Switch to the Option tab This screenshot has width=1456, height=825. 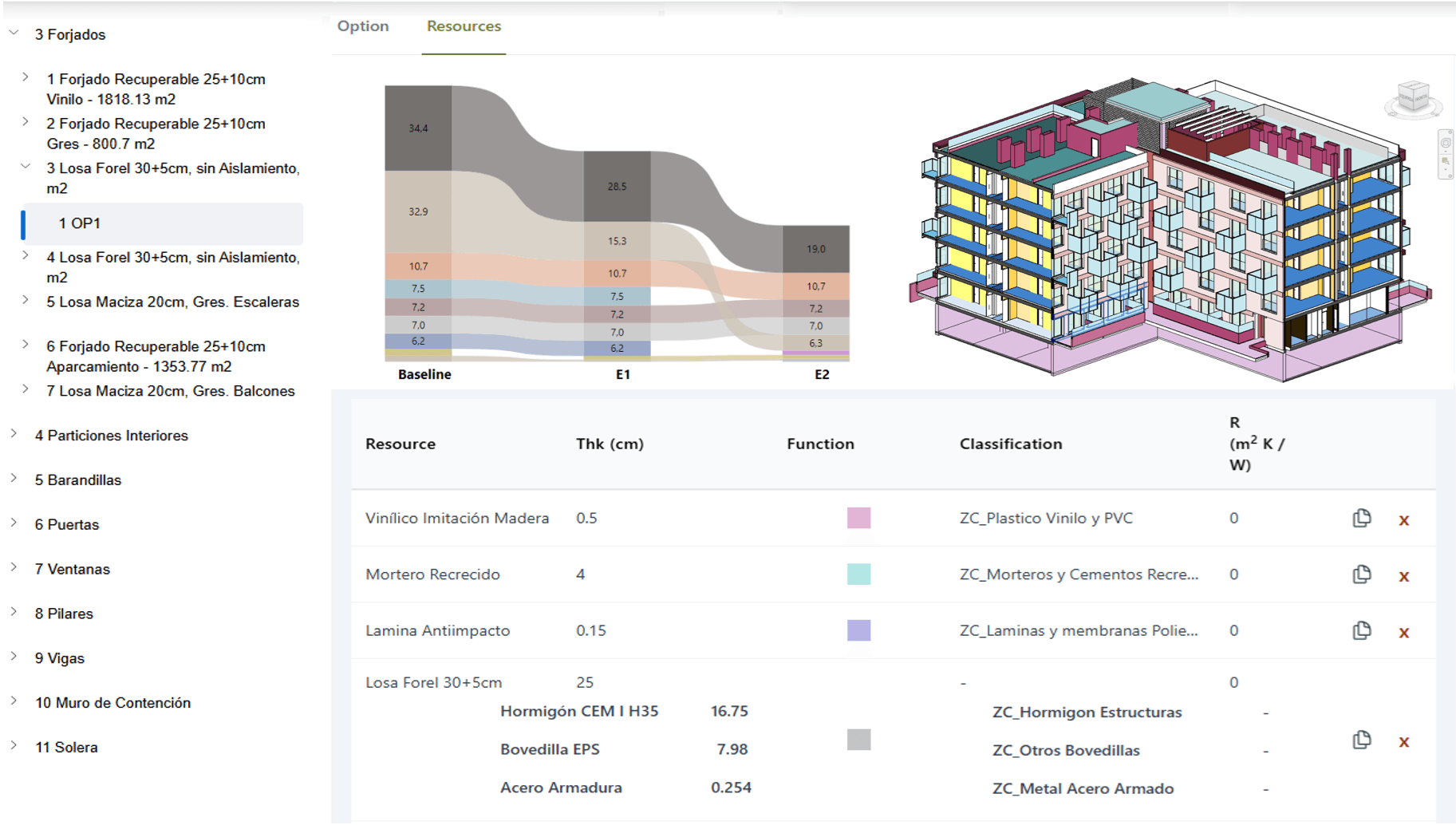363,26
